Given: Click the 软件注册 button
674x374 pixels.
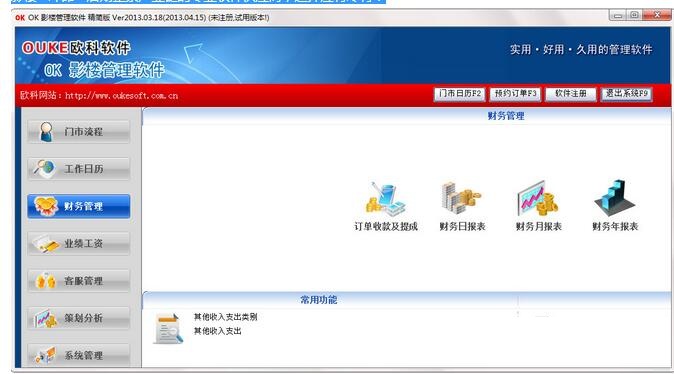Looking at the screenshot, I should point(570,94).
